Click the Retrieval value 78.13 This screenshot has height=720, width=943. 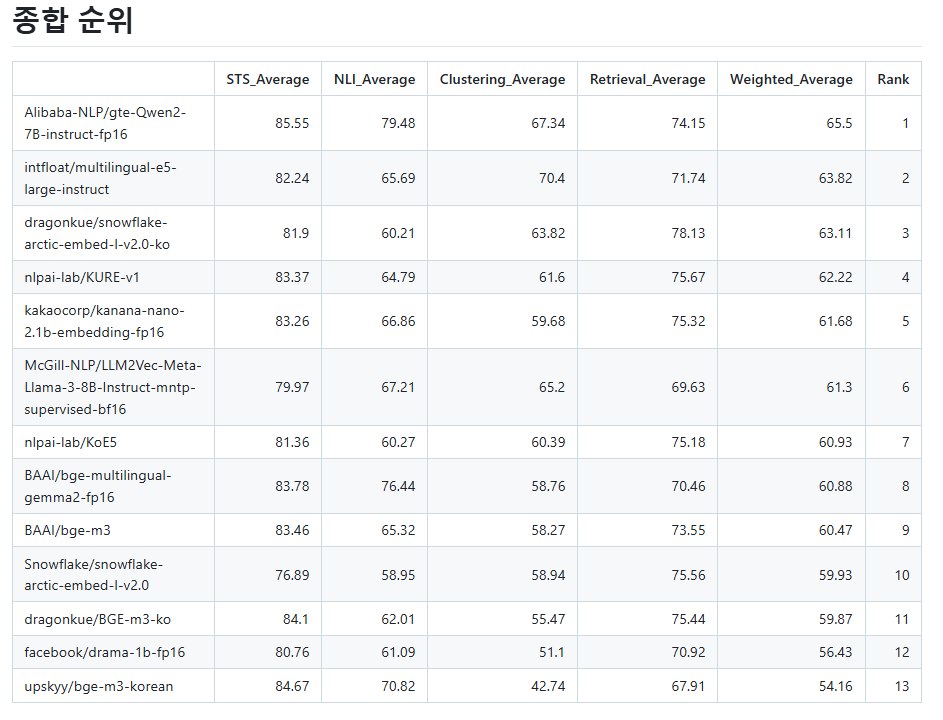point(688,233)
